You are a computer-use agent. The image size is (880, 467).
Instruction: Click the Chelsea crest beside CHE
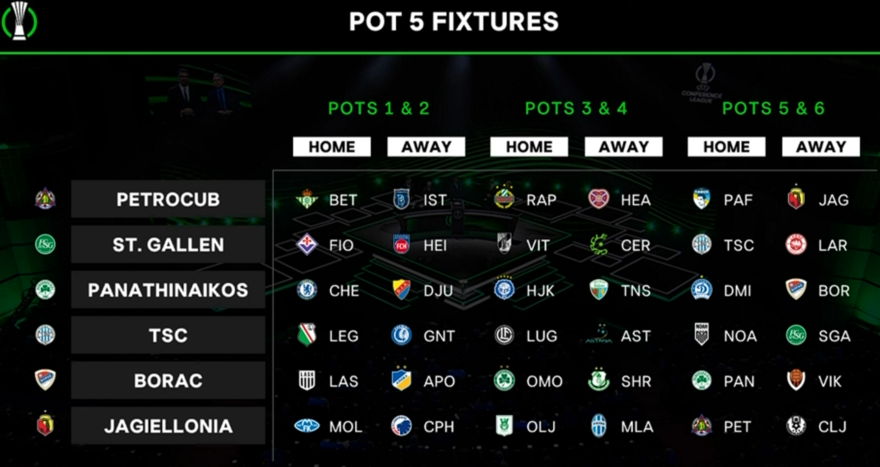coord(307,290)
